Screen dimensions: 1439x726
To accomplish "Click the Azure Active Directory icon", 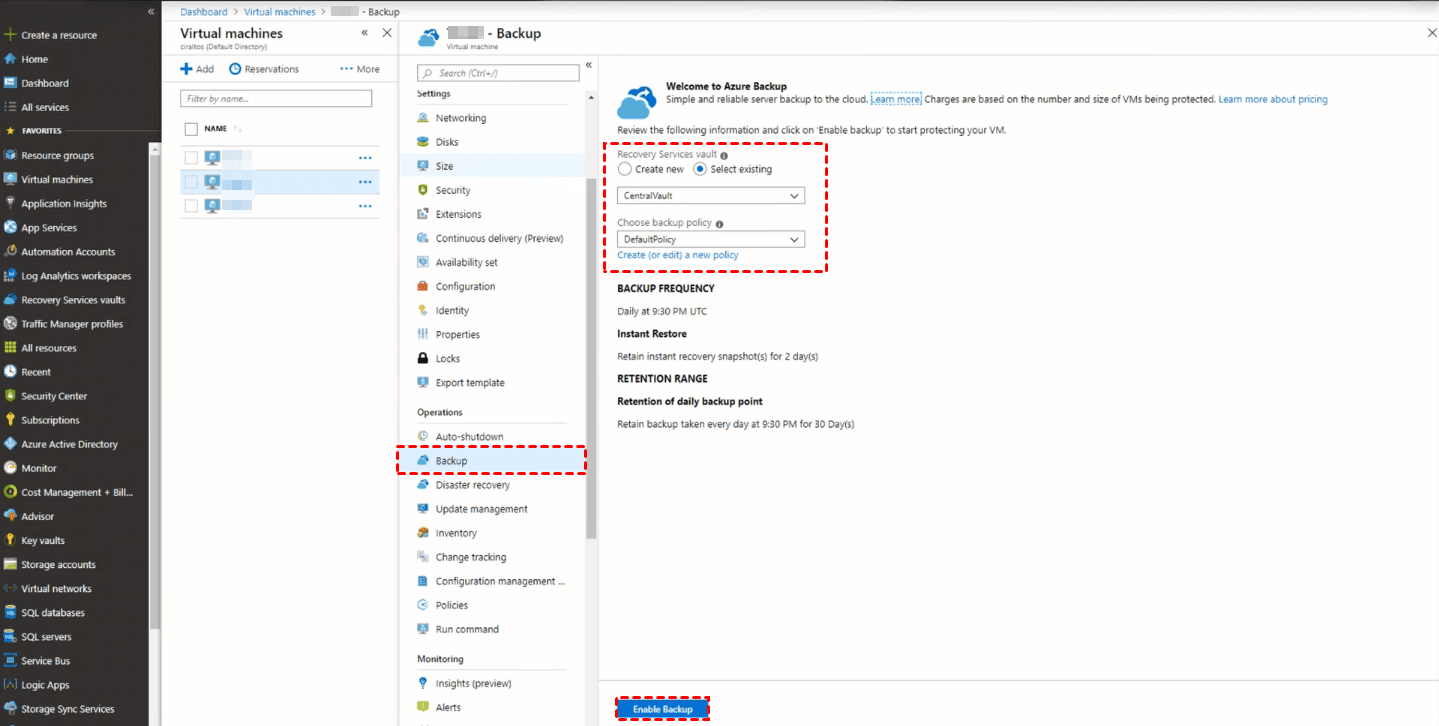I will pyautogui.click(x=10, y=444).
